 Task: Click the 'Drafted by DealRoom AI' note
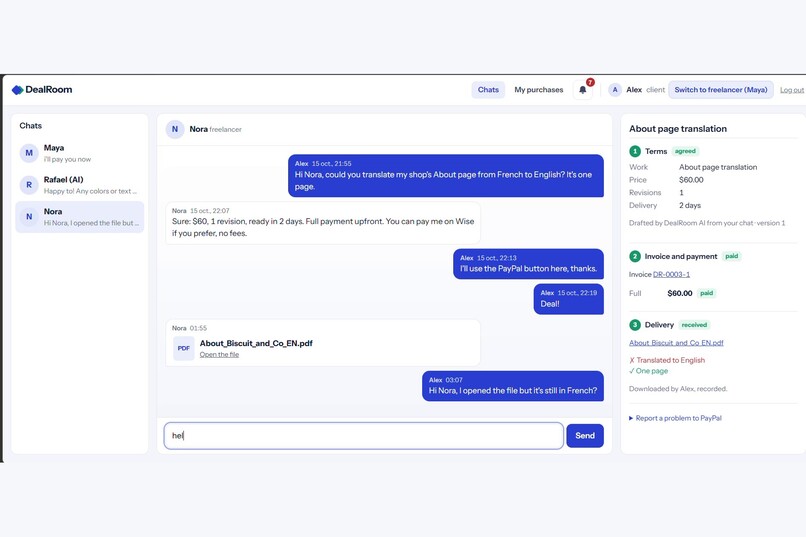pos(707,223)
